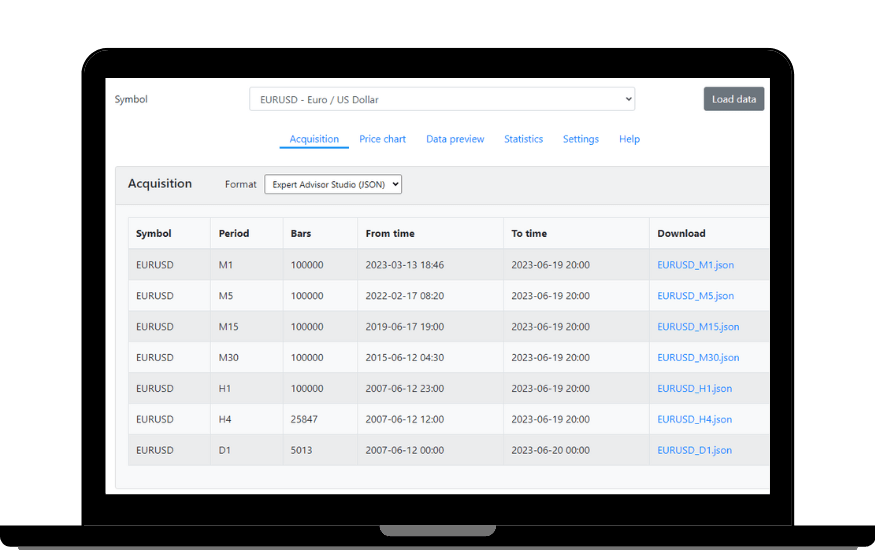The image size is (875, 550).
Task: Click the From time column header
Action: (x=390, y=233)
